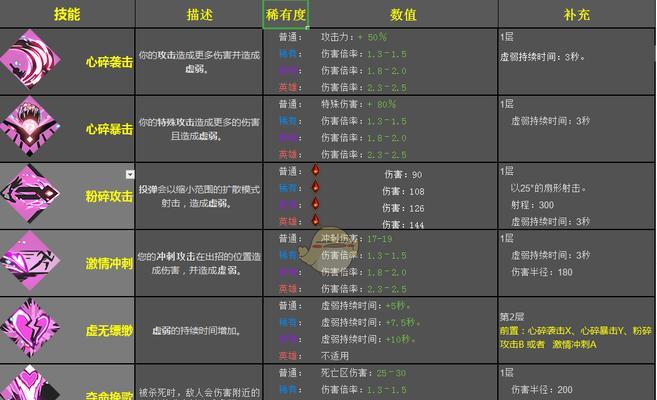This screenshot has height=400, width=657.
Task: Click the skill icon beside 死亡区伤害 row
Action: click(31, 383)
